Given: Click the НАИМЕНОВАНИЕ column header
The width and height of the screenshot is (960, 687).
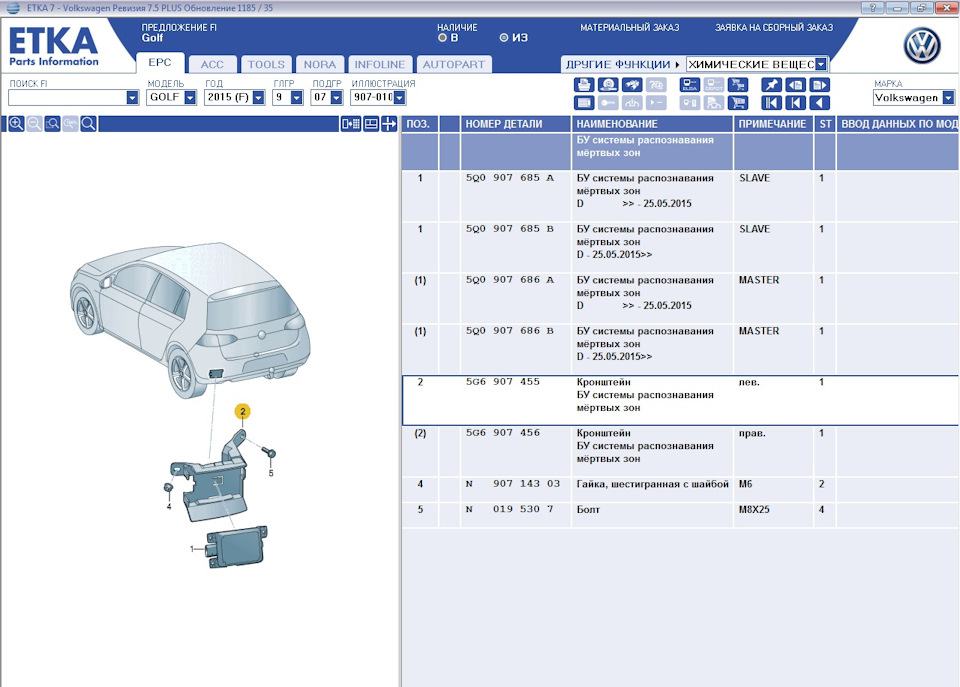Looking at the screenshot, I should (x=652, y=124).
